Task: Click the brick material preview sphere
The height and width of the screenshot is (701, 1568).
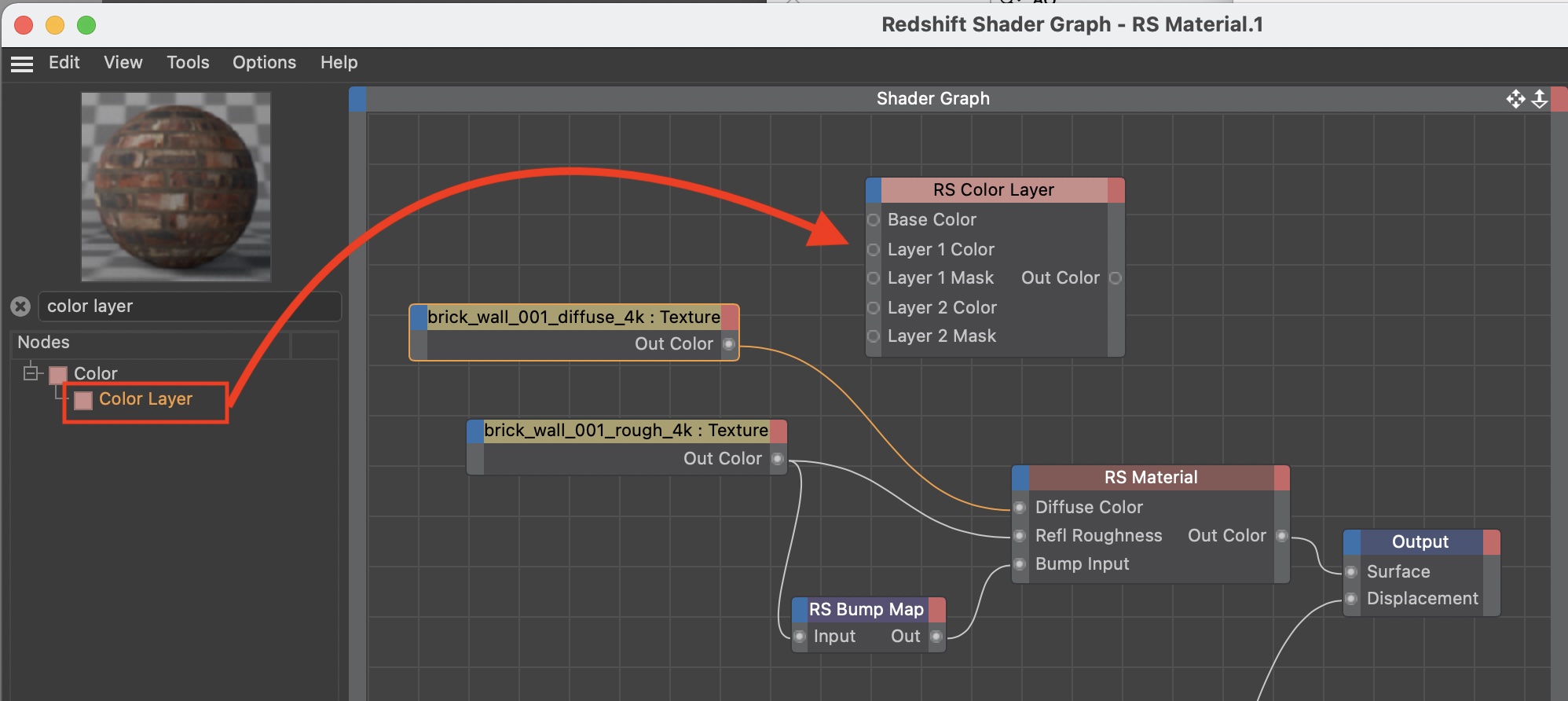Action: (176, 187)
